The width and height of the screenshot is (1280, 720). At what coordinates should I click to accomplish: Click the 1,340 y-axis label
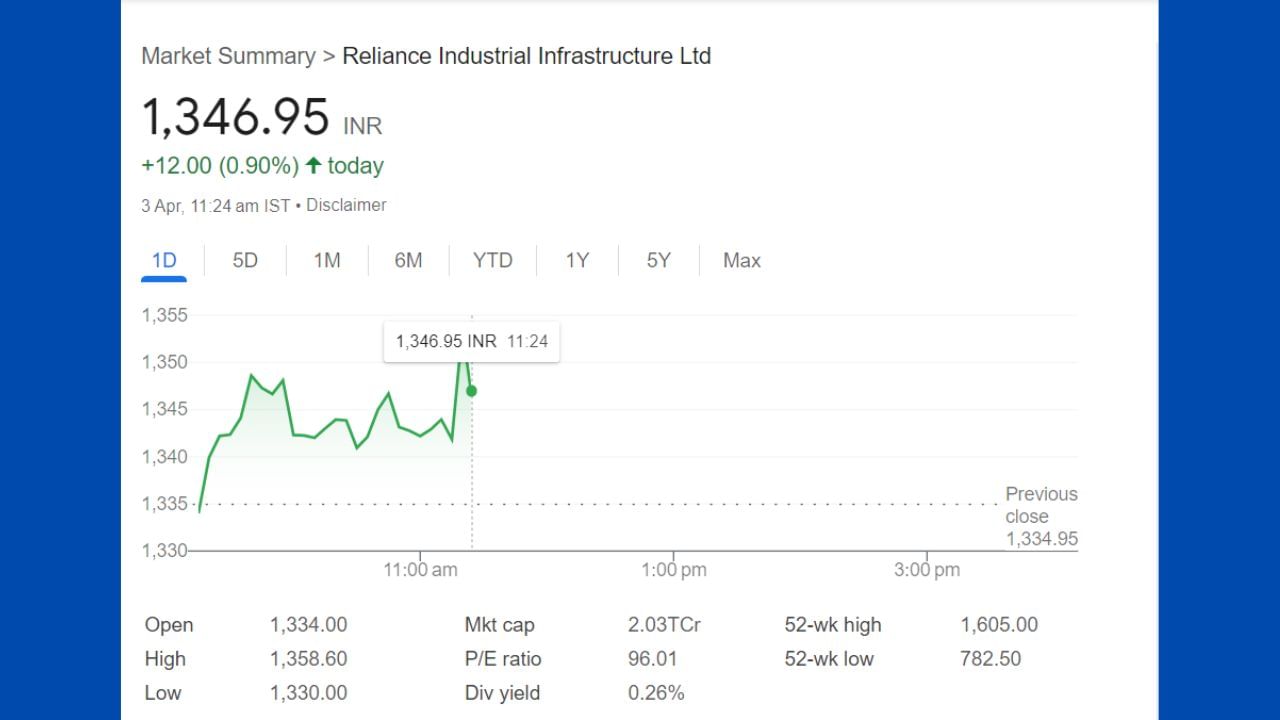165,457
